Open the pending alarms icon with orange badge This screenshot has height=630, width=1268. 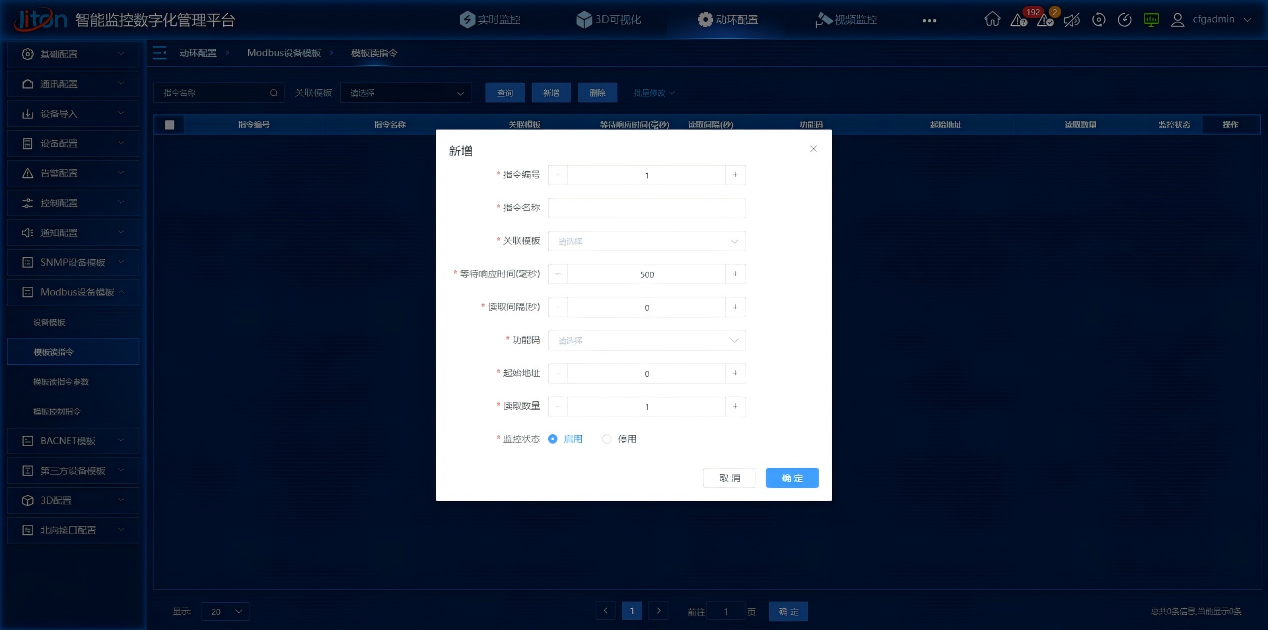1046,21
